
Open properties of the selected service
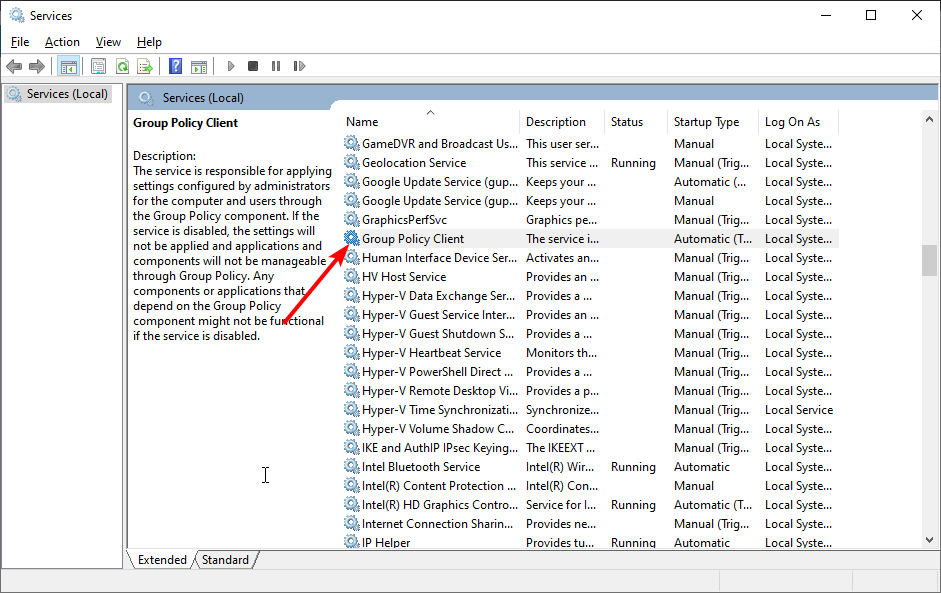[x=98, y=65]
